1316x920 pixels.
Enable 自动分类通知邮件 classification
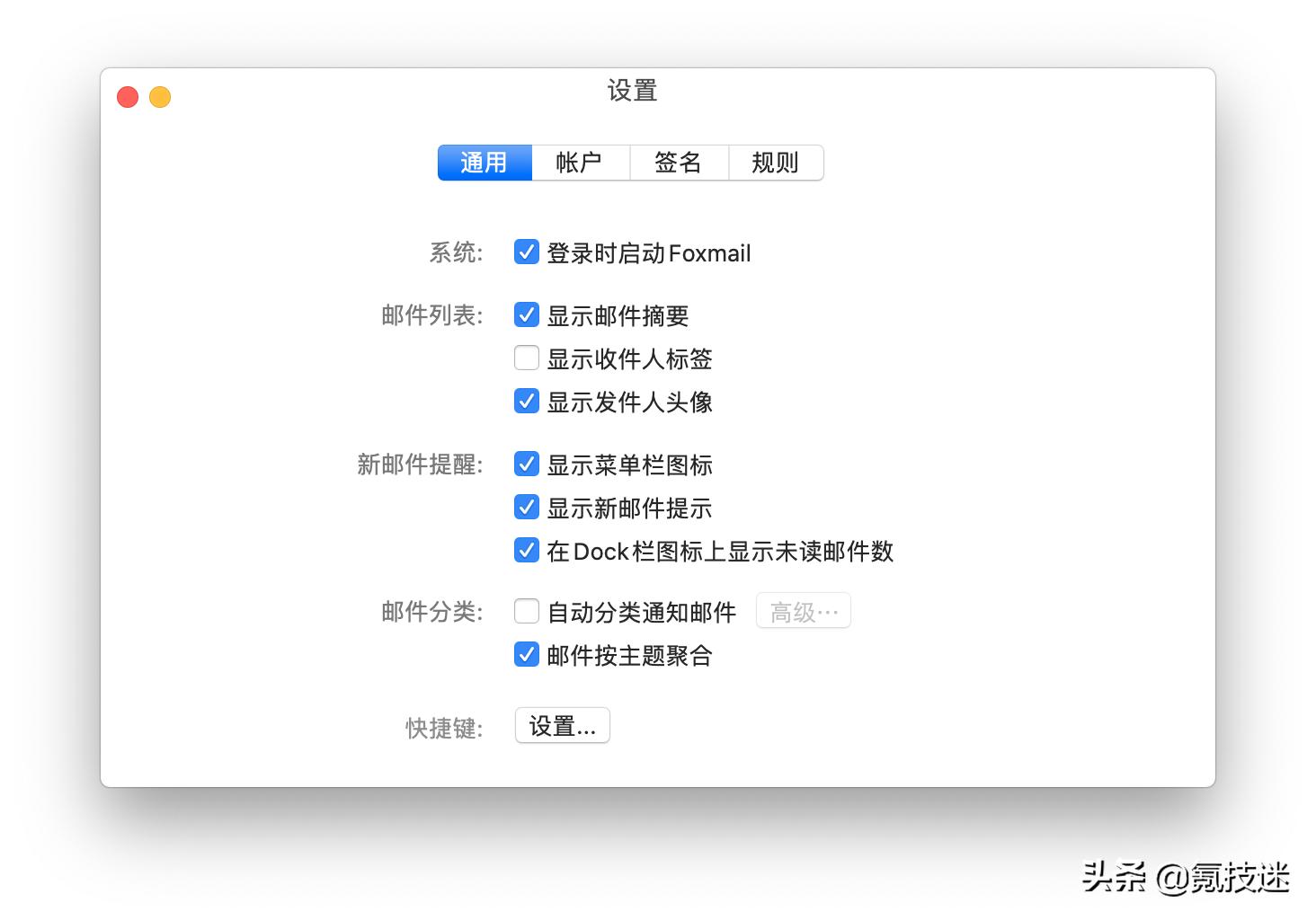[526, 611]
